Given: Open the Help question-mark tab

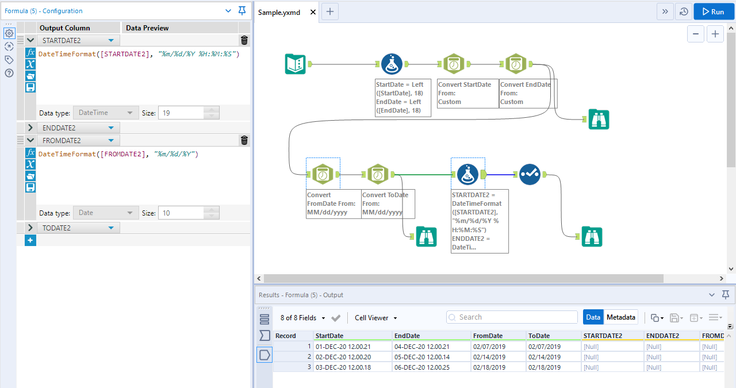Looking at the screenshot, I should point(9,73).
